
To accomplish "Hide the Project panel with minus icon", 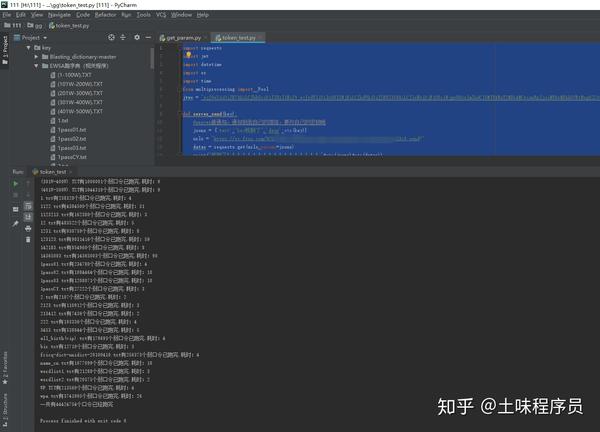I will [148, 37].
